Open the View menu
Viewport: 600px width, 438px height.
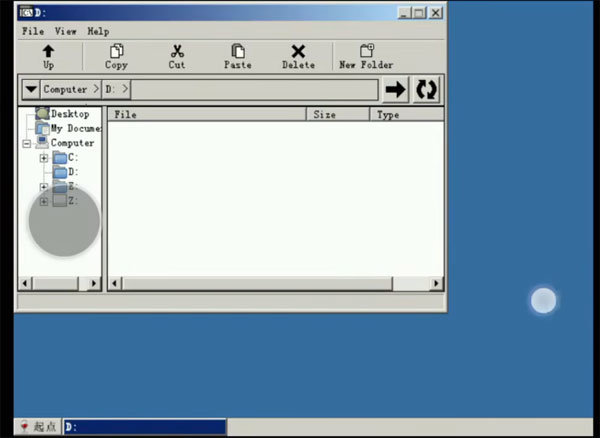tap(65, 31)
